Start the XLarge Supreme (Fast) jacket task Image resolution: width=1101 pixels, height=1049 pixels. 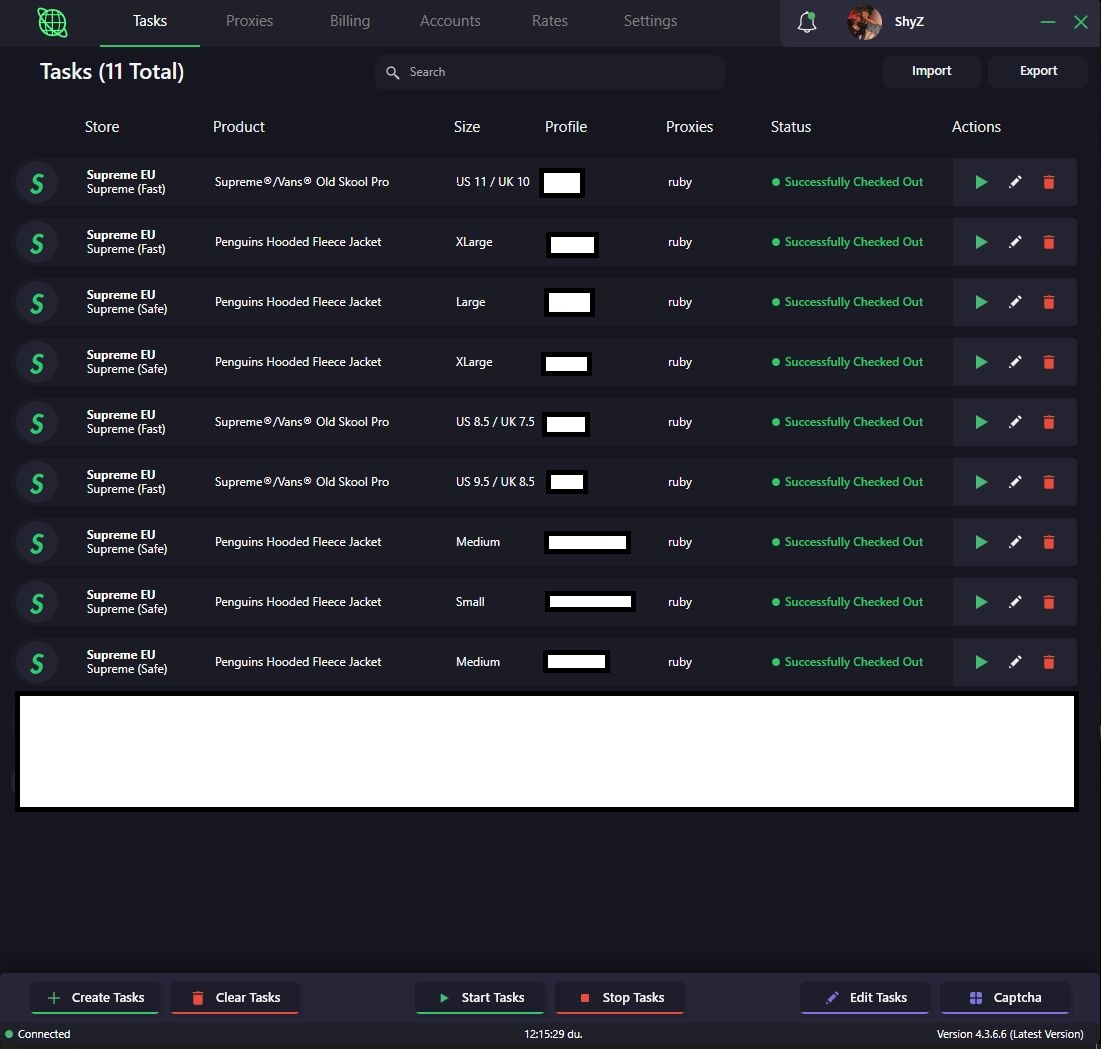[981, 242]
